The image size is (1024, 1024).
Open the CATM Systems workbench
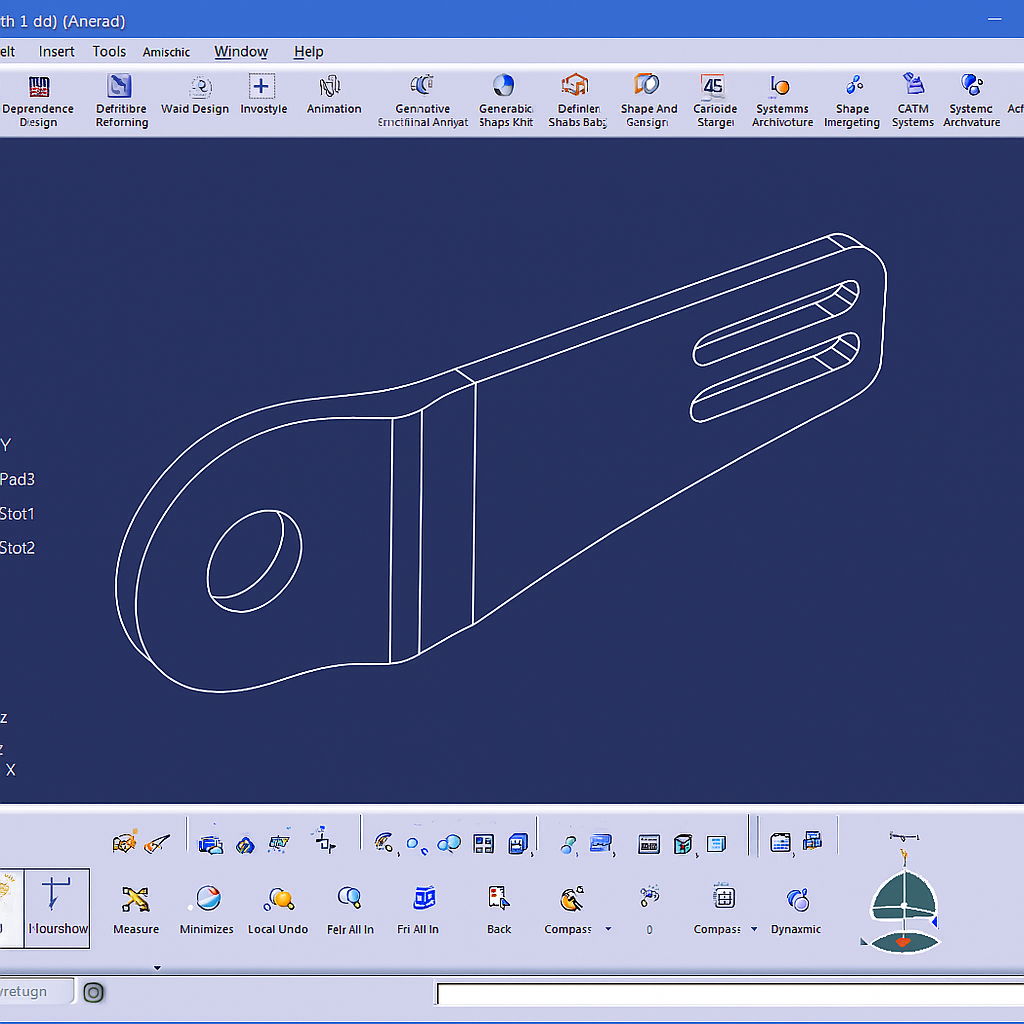(913, 84)
